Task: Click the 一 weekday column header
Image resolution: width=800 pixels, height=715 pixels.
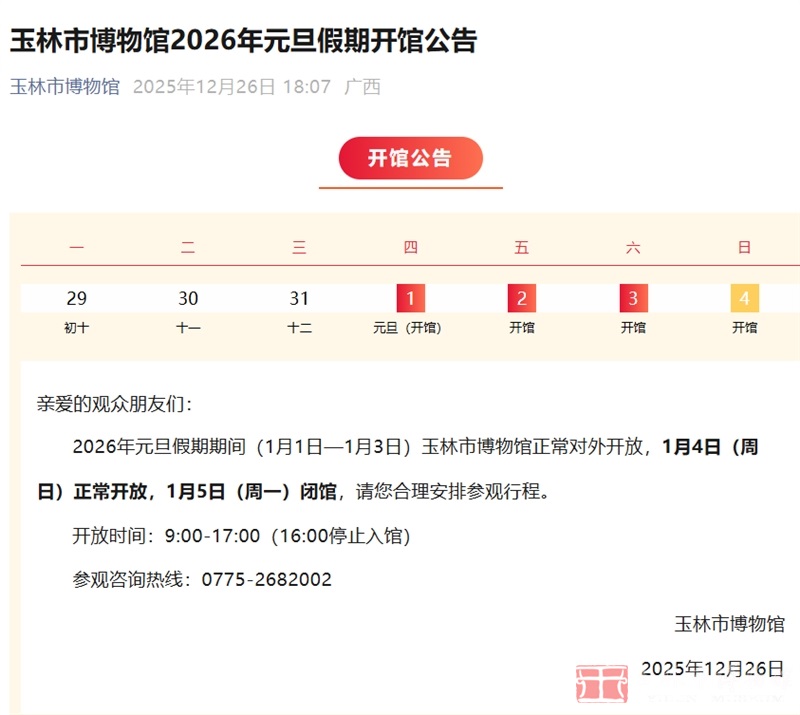Action: tap(77, 248)
